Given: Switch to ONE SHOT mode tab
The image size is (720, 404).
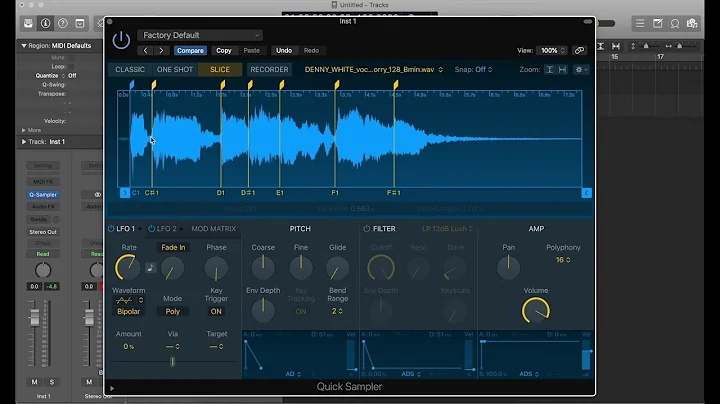Looking at the screenshot, I should [175, 69].
